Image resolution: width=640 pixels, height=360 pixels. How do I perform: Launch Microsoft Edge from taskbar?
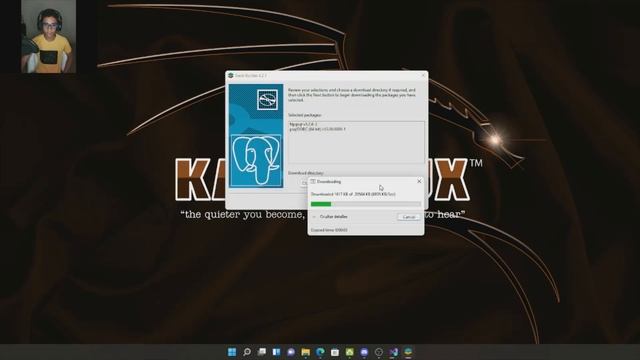click(320, 352)
